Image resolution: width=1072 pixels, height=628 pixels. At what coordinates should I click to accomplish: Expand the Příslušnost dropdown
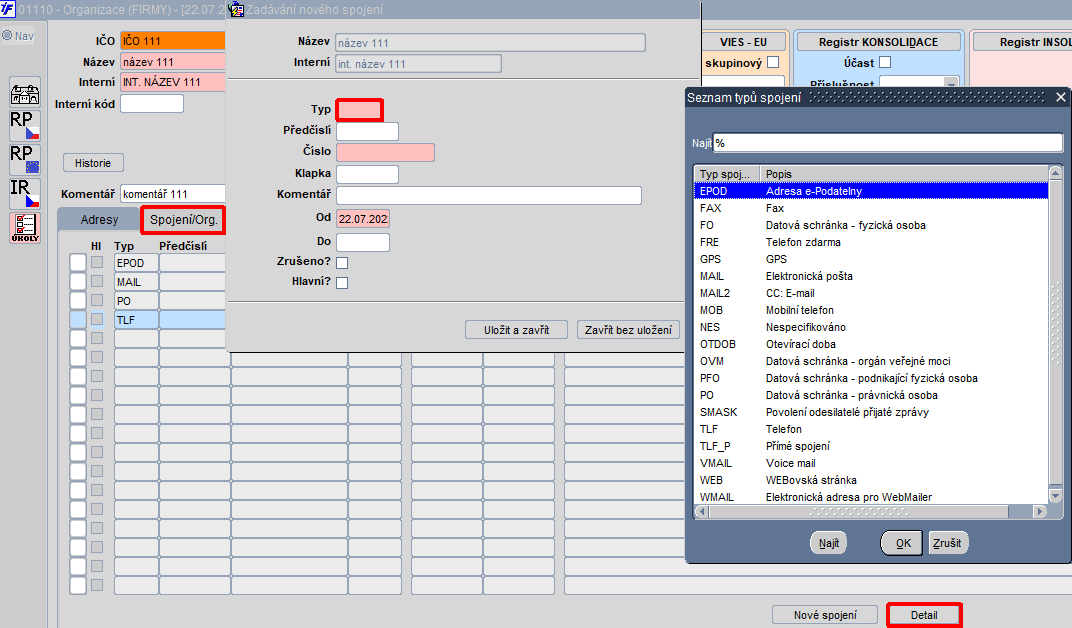[950, 83]
